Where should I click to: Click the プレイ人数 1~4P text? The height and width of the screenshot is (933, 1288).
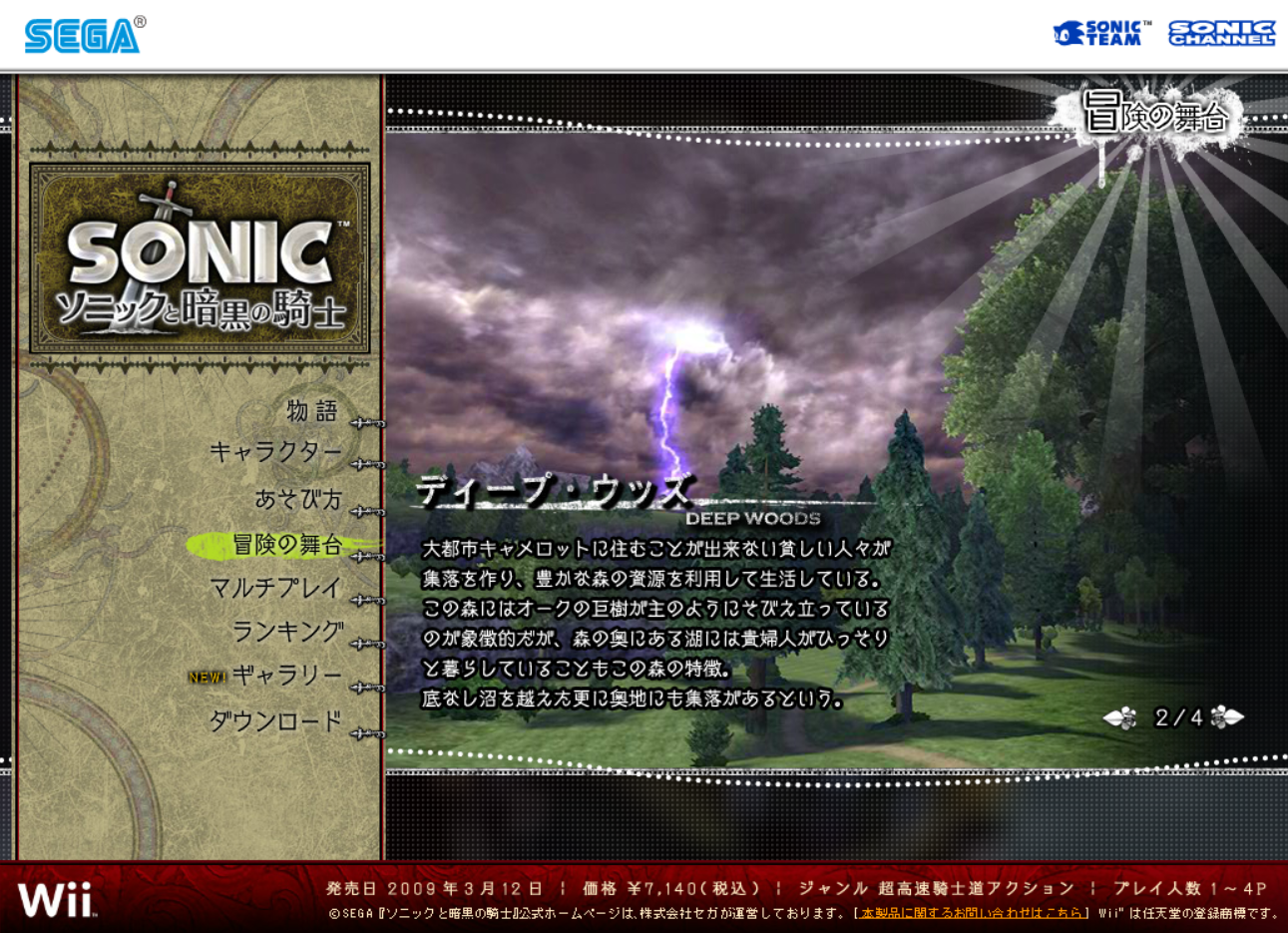coord(1190,888)
